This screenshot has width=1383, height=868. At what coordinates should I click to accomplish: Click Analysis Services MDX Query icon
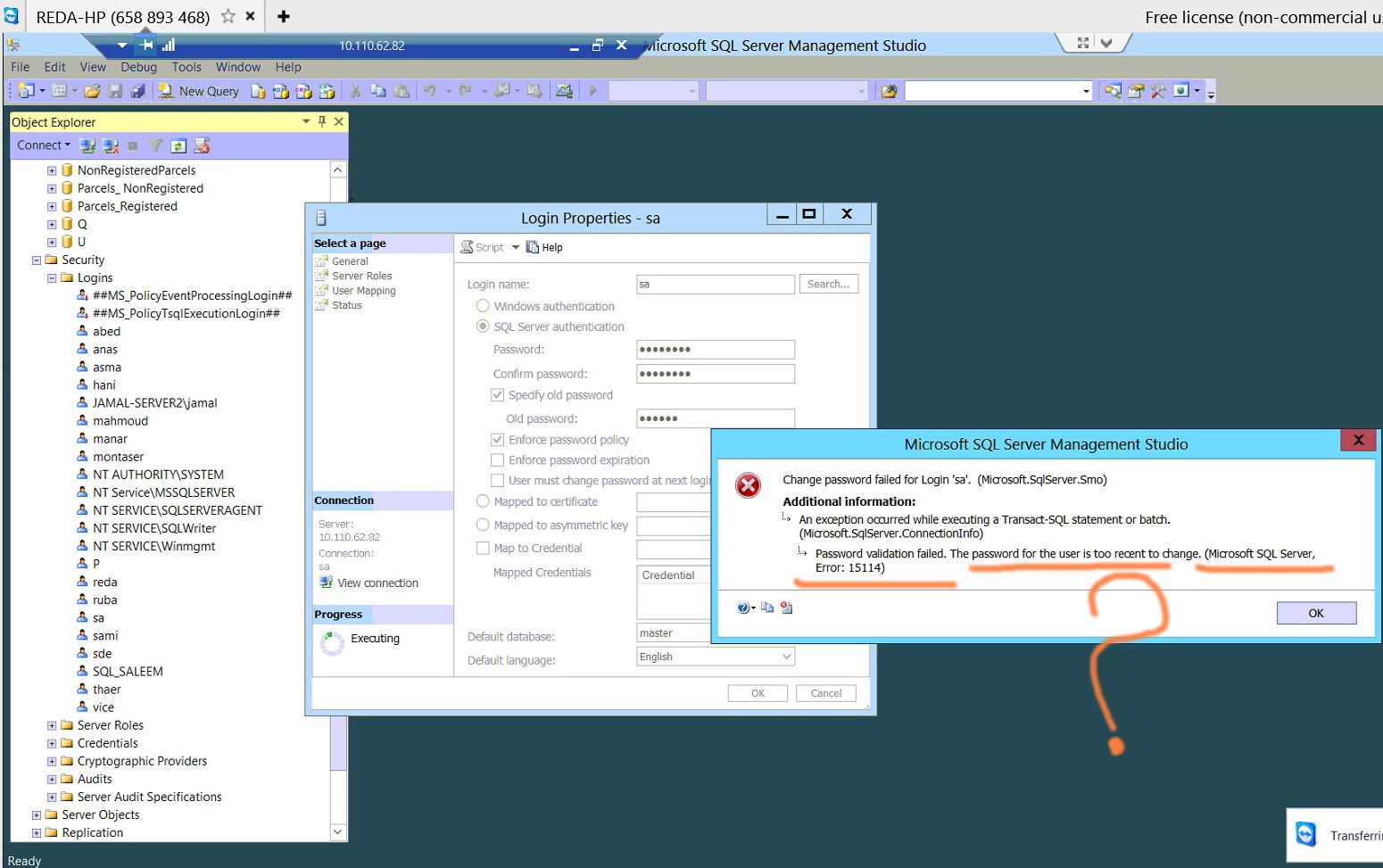[x=281, y=91]
